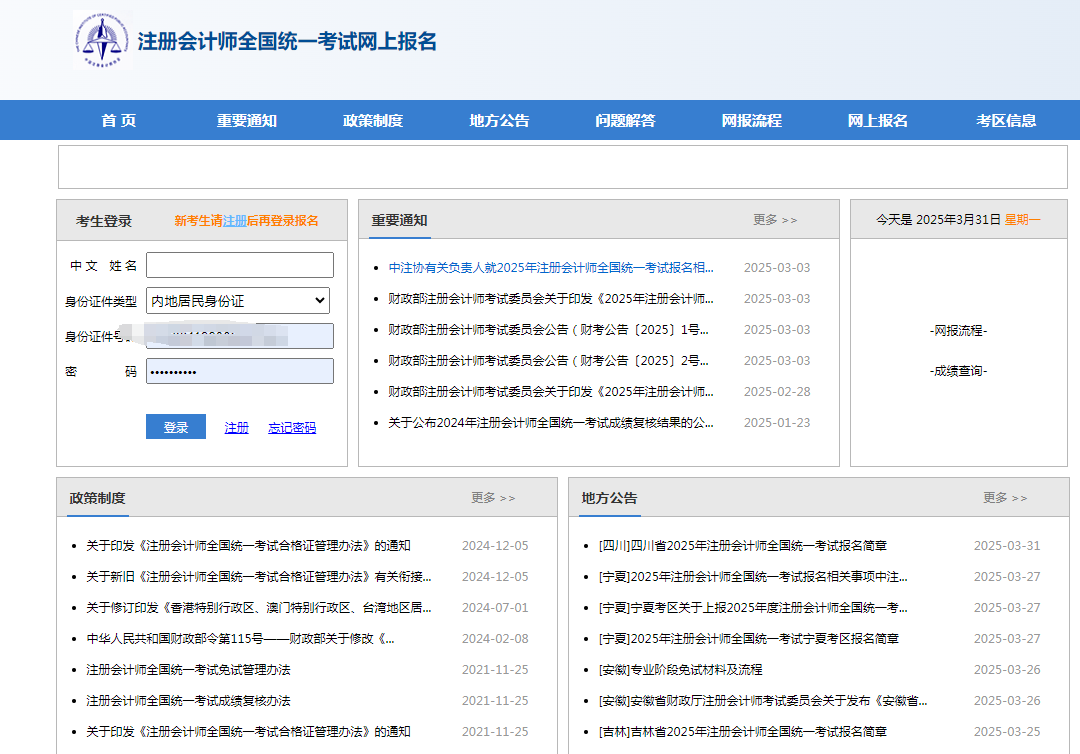This screenshot has height=754, width=1080.
Task: Select the 首页 navigation tab
Action: (x=118, y=119)
